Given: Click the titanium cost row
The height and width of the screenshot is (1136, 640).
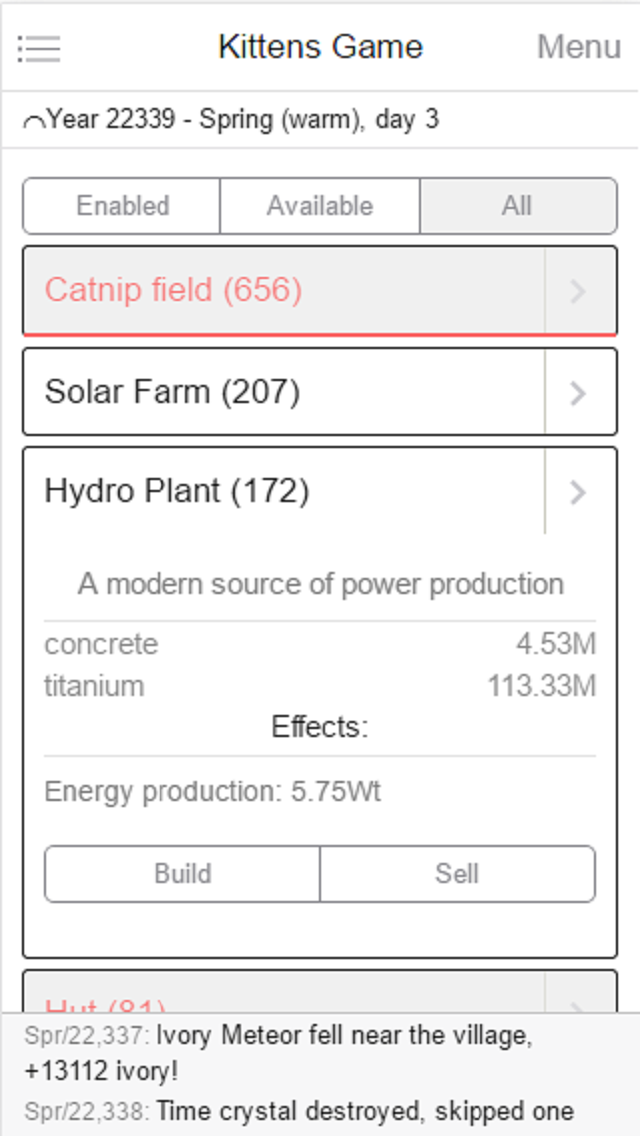Looking at the screenshot, I should coord(320,686).
